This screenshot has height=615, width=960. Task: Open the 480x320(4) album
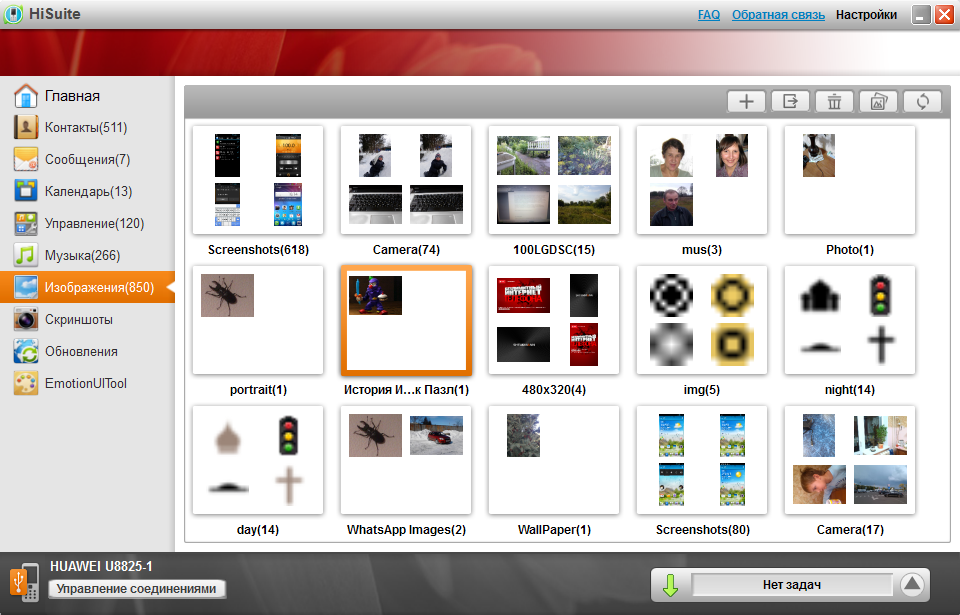554,320
